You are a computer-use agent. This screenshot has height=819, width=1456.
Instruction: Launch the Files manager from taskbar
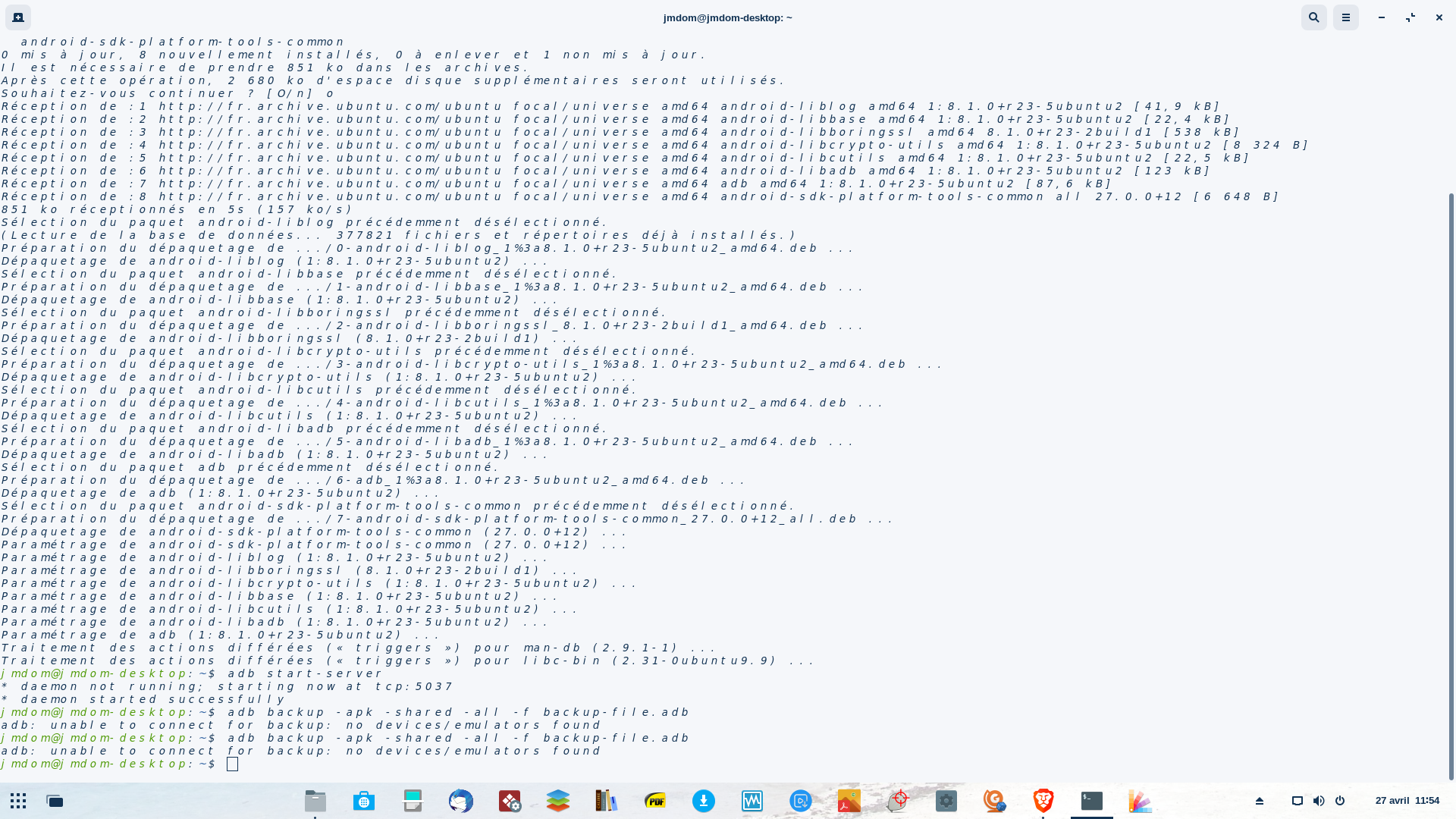(315, 801)
